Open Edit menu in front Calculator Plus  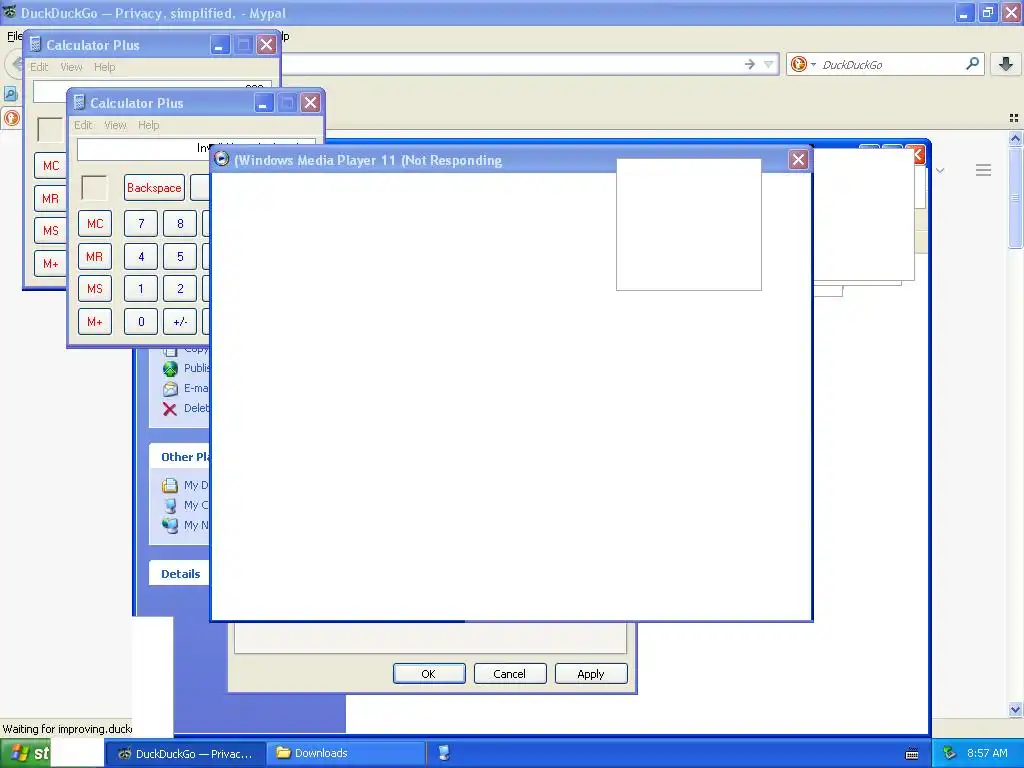83,125
